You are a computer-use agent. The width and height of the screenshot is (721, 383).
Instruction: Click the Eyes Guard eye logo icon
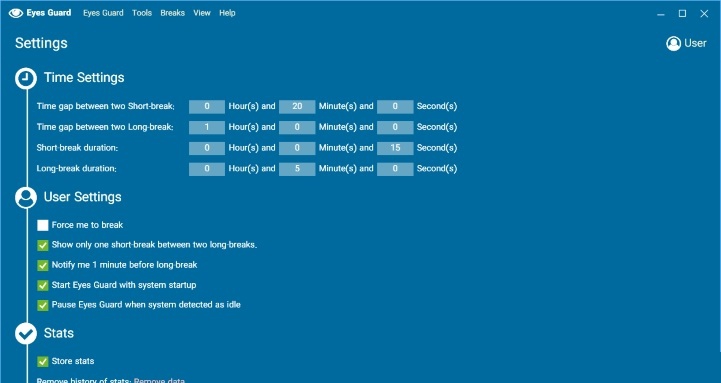click(16, 13)
